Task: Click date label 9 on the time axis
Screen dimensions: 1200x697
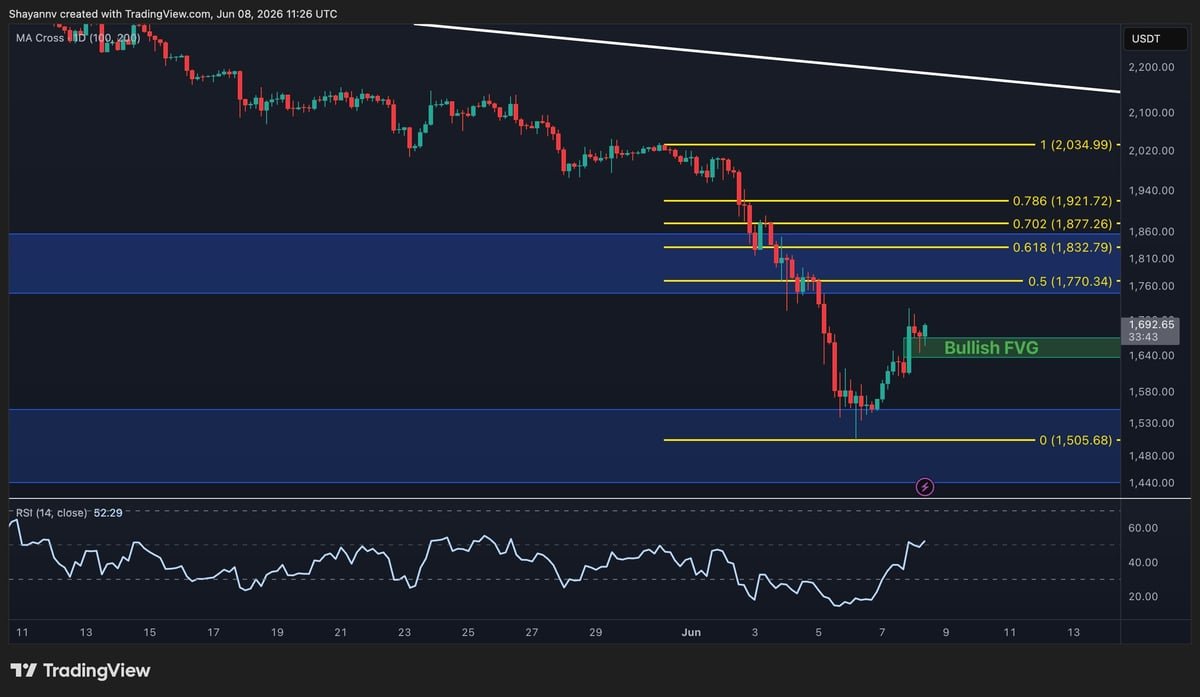Action: coord(945,632)
